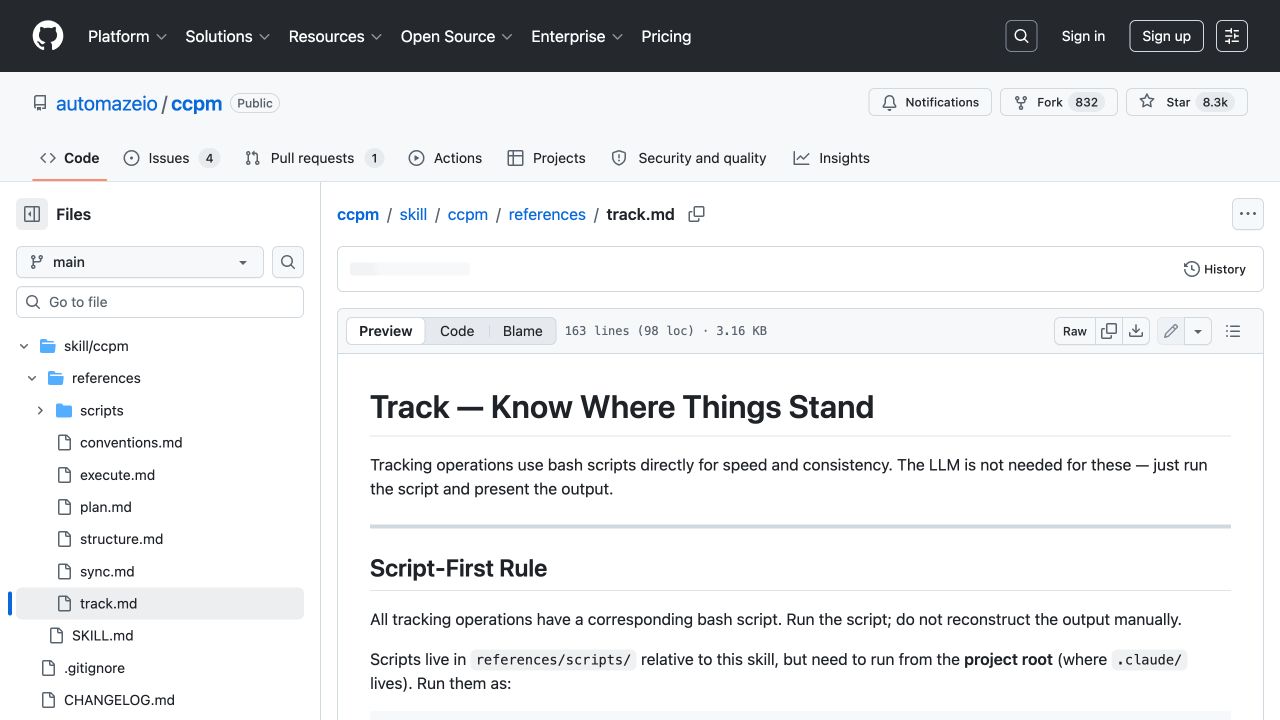Image resolution: width=1280 pixels, height=720 pixels.
Task: Open History link for this file
Action: [1215, 269]
